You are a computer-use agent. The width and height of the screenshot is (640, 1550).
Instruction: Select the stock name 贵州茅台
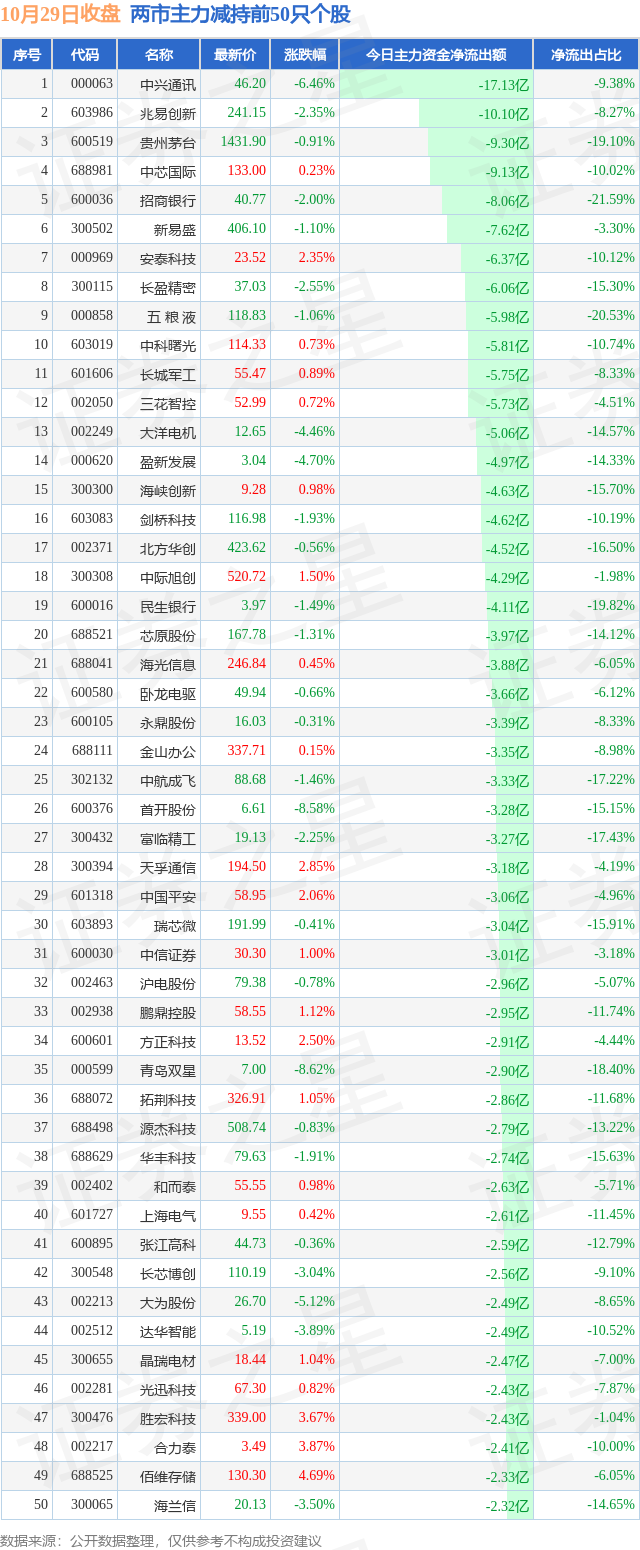(x=168, y=142)
